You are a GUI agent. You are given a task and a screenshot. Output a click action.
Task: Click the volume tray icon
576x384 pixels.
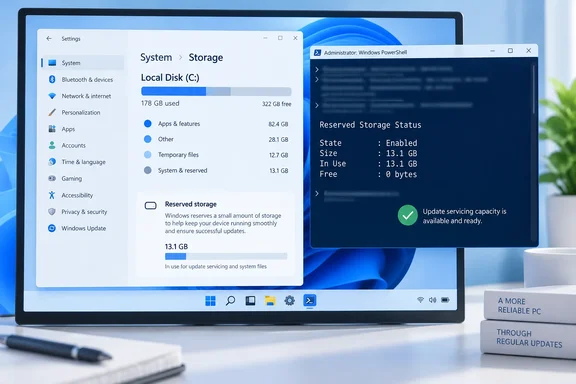(x=432, y=300)
